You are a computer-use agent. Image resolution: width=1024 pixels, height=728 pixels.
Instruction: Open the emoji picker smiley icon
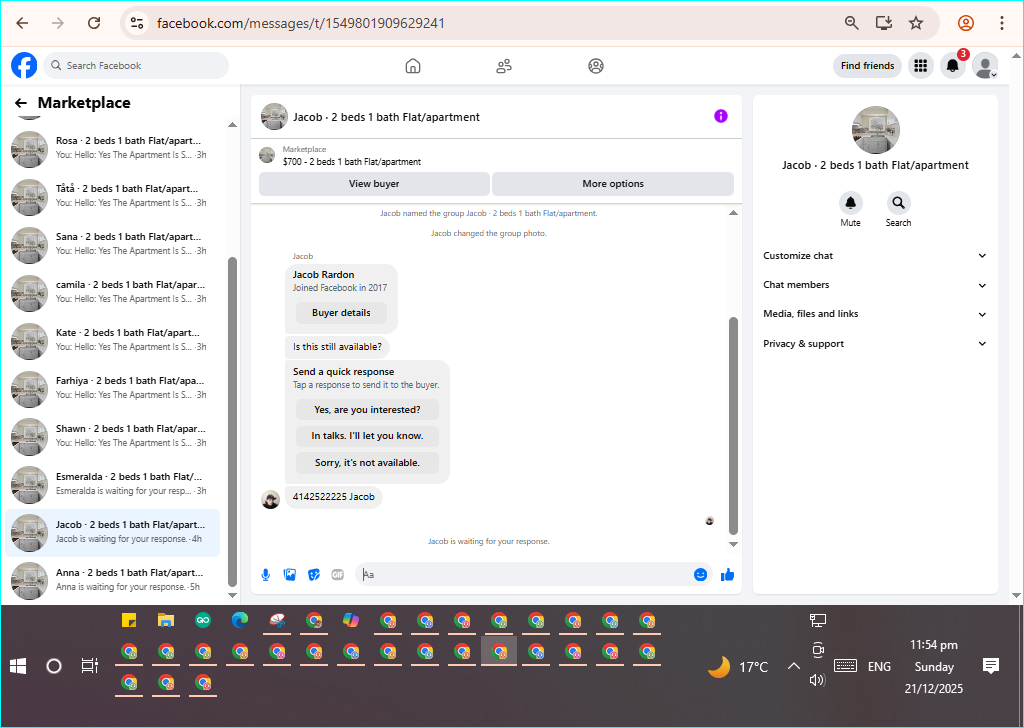pos(700,575)
